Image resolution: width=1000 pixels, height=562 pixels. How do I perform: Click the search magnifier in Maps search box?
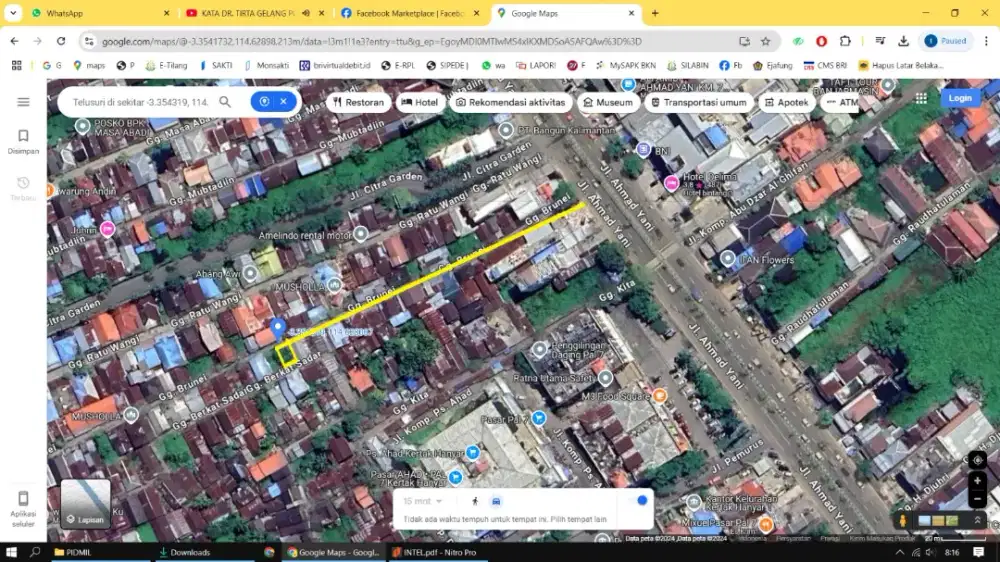point(225,102)
